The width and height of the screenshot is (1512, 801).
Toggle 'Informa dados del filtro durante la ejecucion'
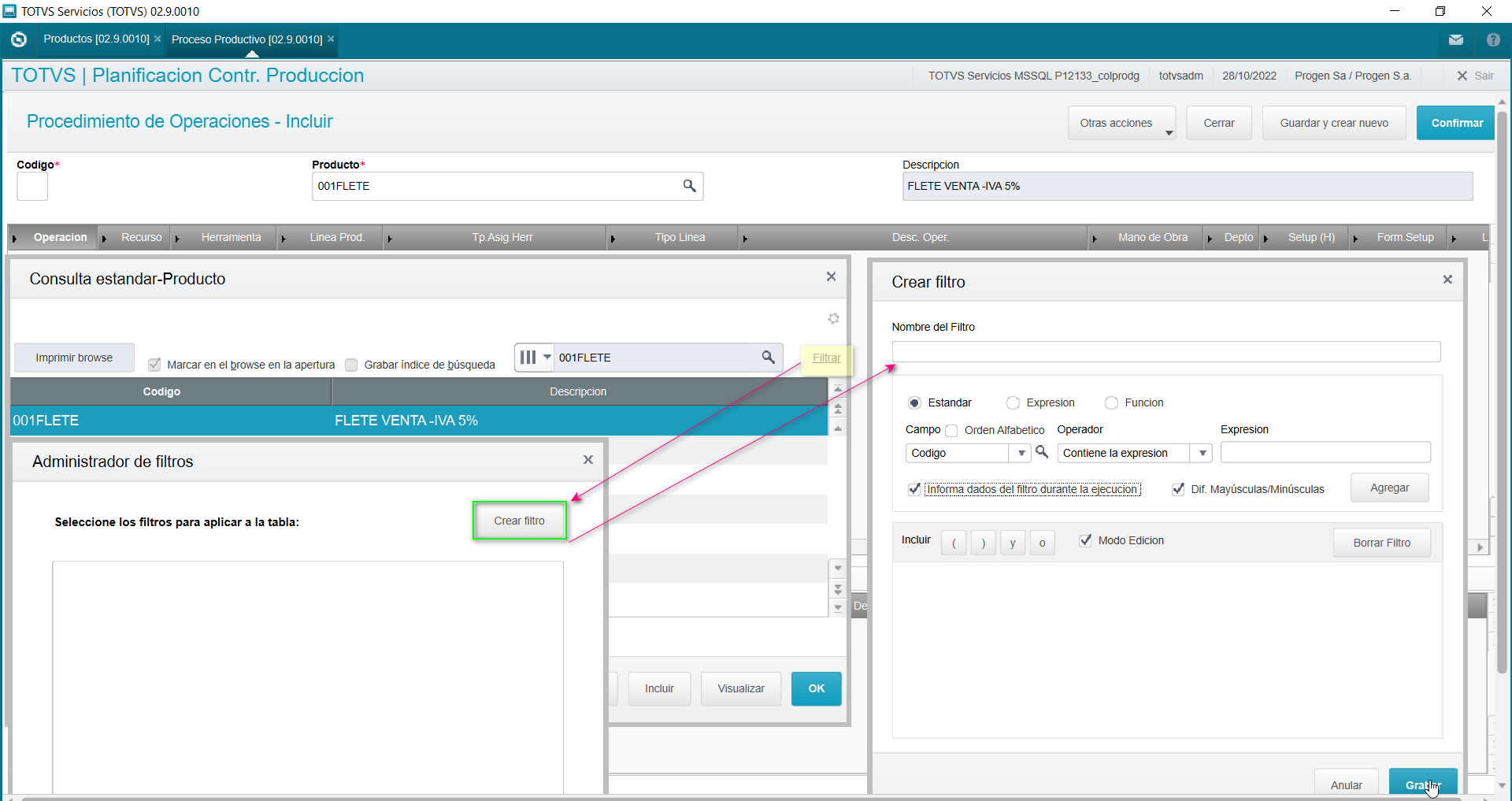coord(913,489)
